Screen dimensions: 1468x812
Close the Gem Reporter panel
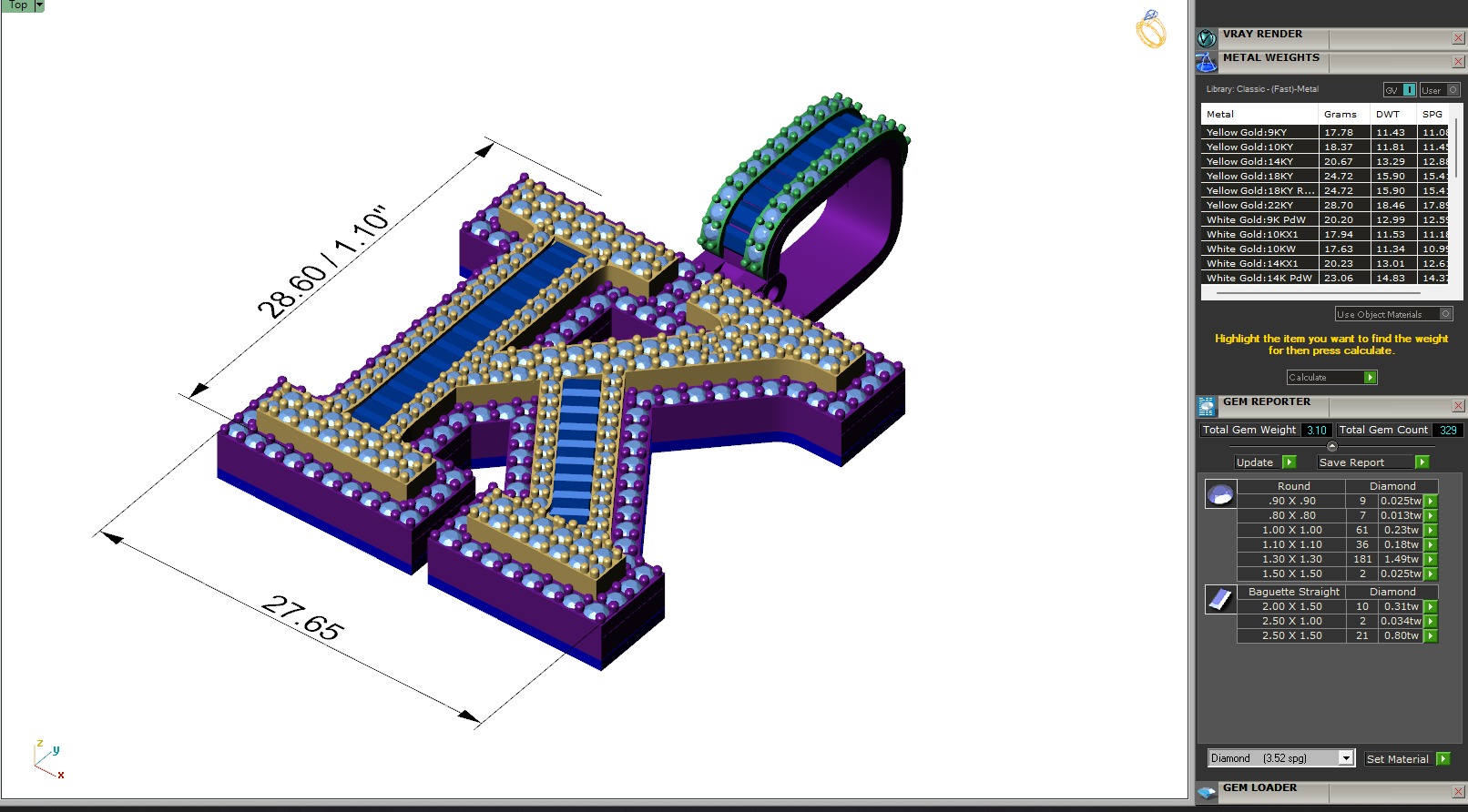pos(1458,406)
